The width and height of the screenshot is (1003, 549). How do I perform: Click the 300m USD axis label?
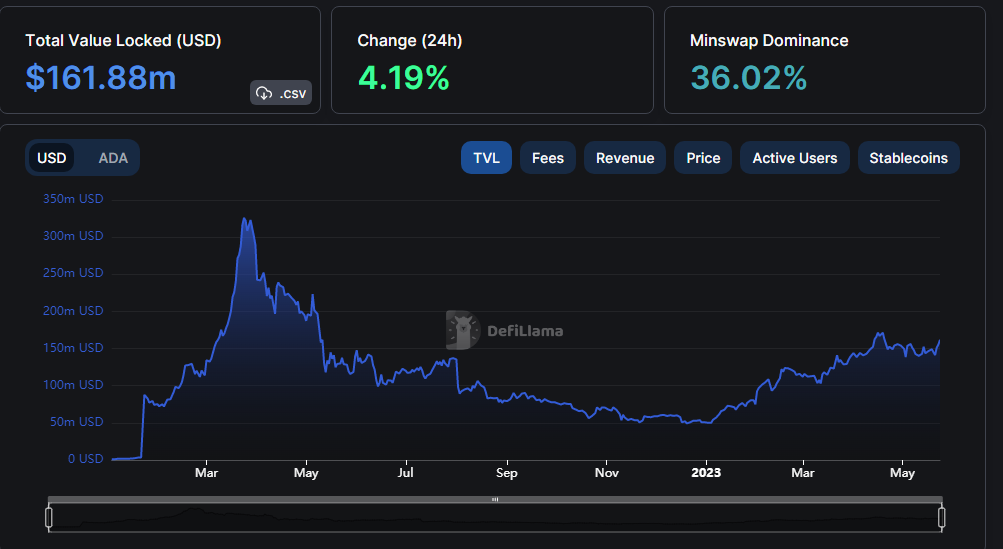(73, 236)
